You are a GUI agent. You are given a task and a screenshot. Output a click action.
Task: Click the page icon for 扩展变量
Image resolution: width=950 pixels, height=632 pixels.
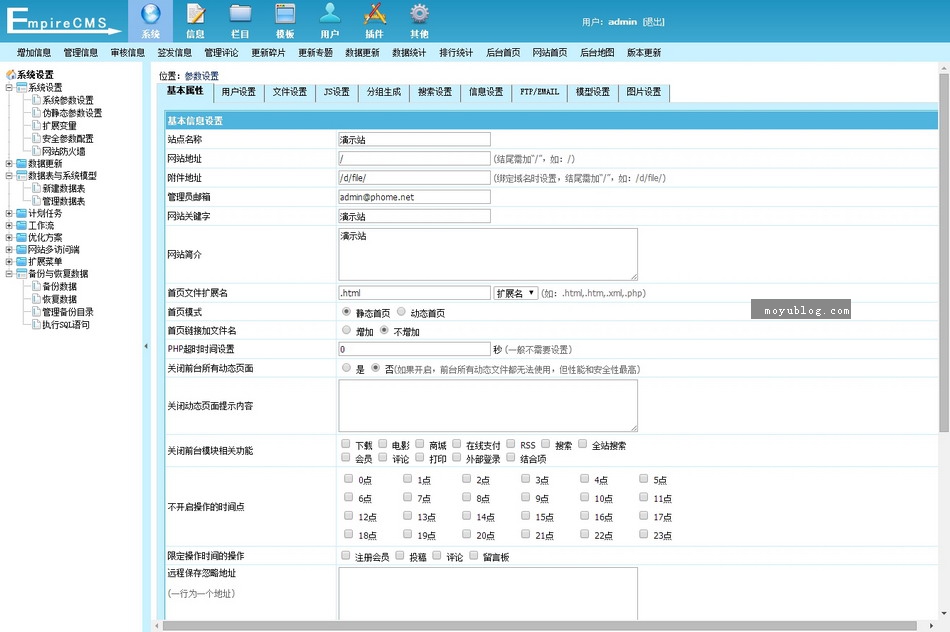36,125
